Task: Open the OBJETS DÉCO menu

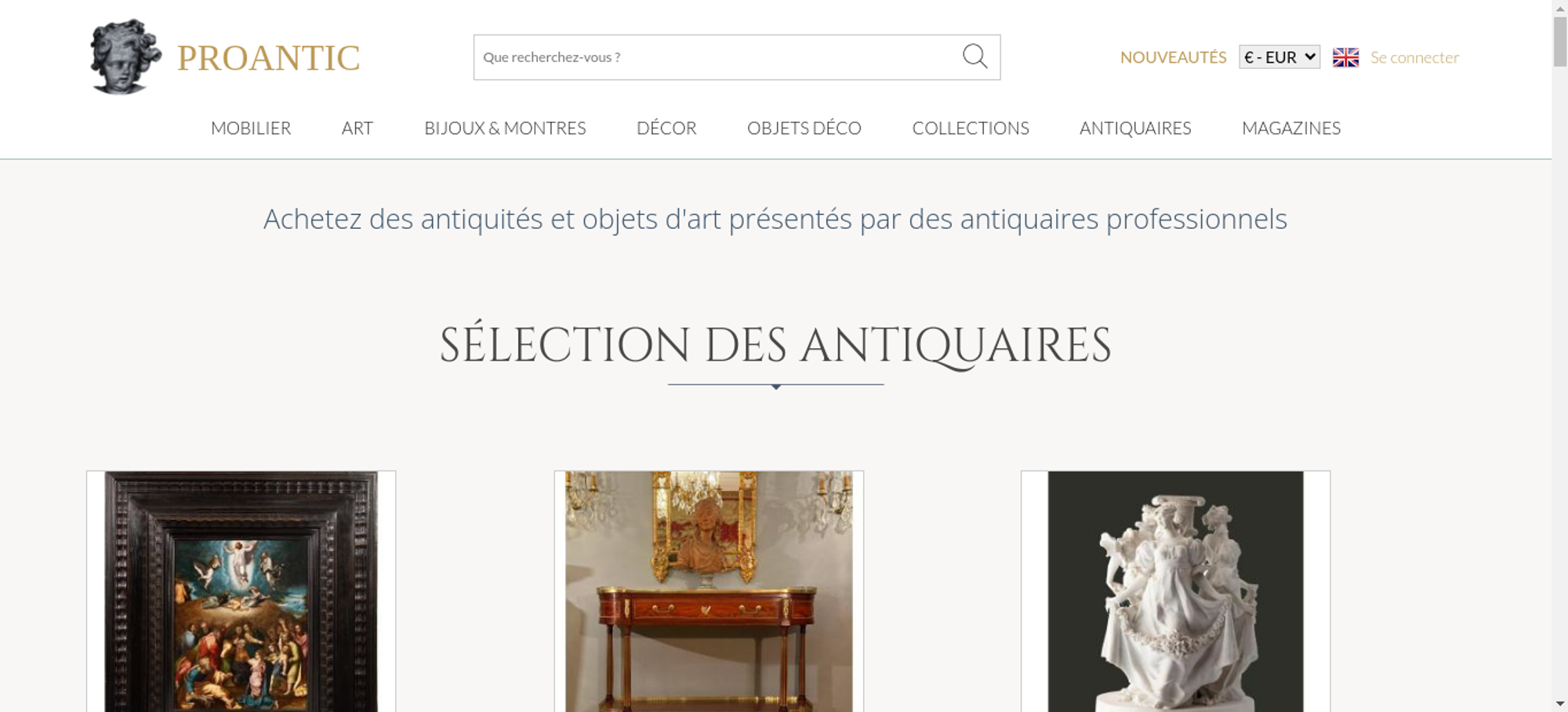Action: coord(804,128)
